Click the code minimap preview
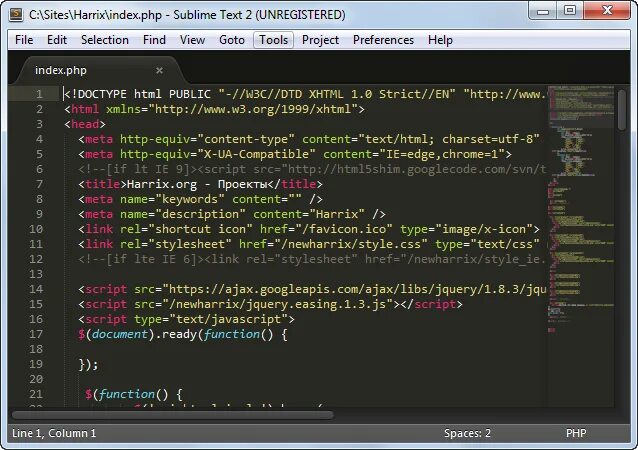Screen dimensions: 638x450 coord(581,210)
